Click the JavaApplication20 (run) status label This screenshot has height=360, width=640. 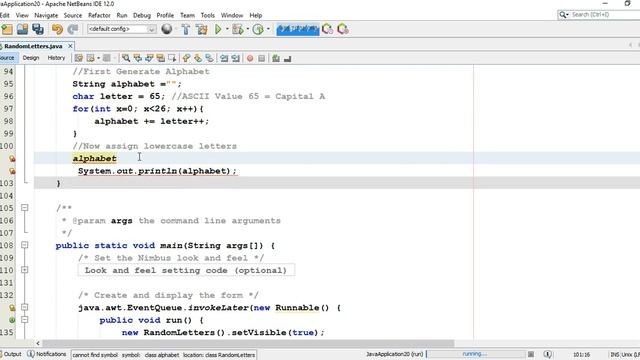(394, 354)
